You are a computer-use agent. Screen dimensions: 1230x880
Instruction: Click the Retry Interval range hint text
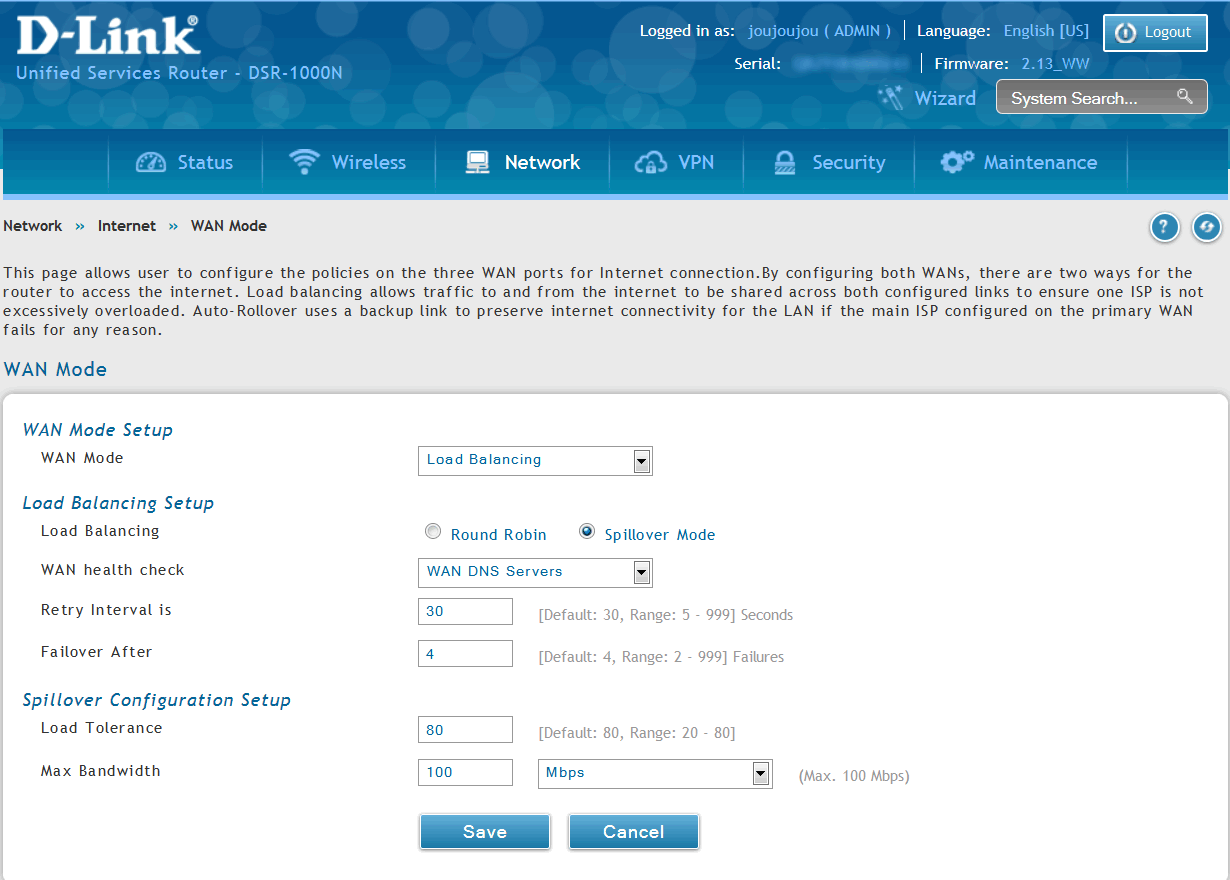[x=666, y=615]
